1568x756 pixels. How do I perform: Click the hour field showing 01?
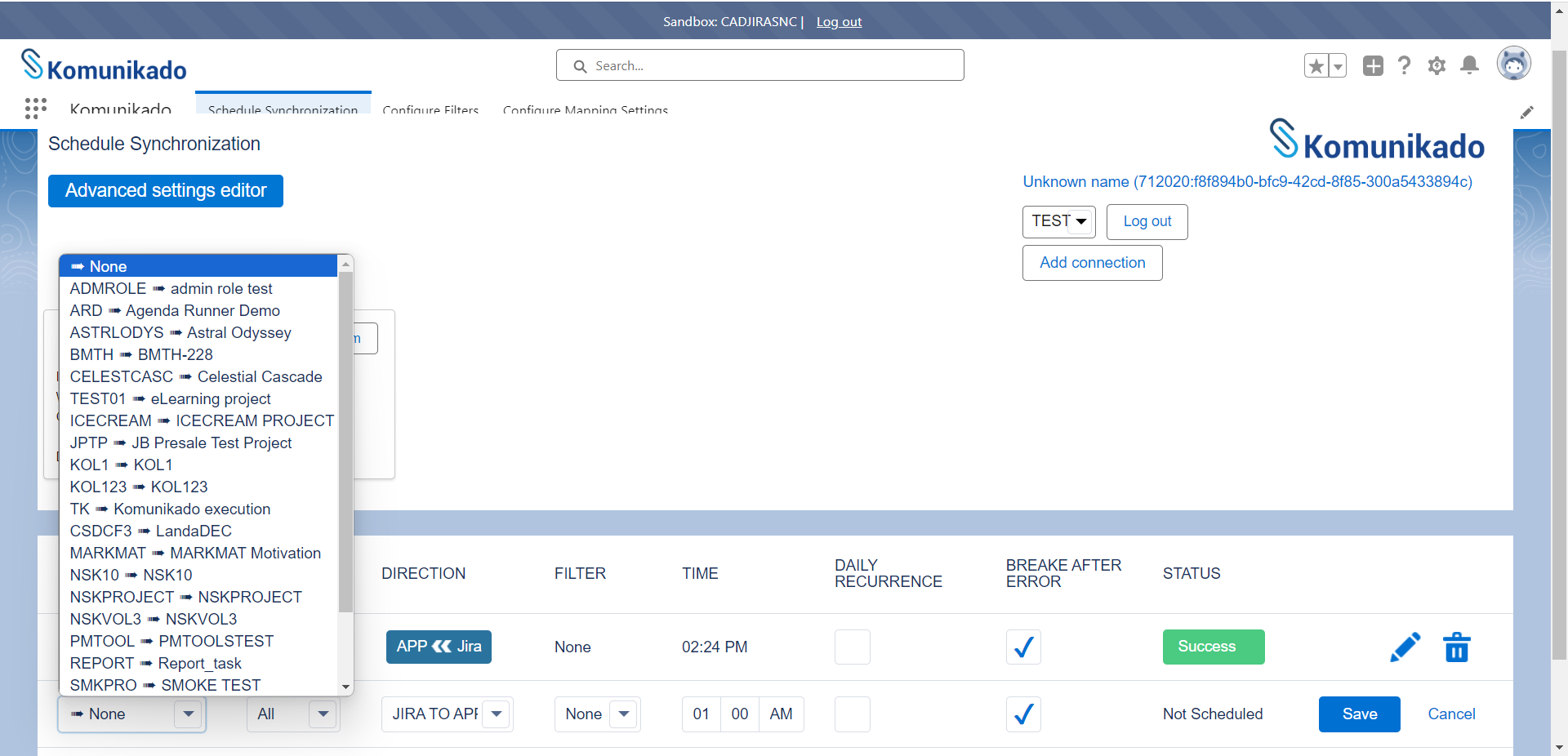point(701,714)
